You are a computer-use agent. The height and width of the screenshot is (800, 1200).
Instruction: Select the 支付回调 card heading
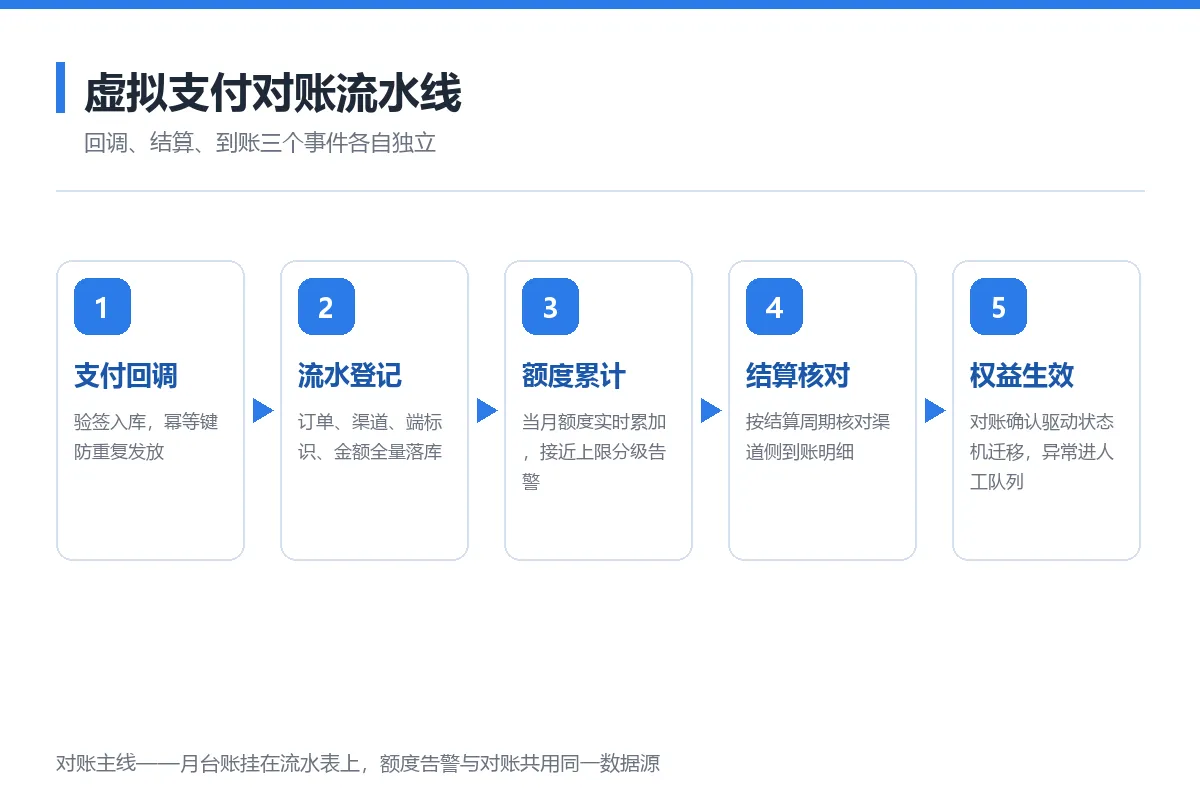tap(126, 376)
